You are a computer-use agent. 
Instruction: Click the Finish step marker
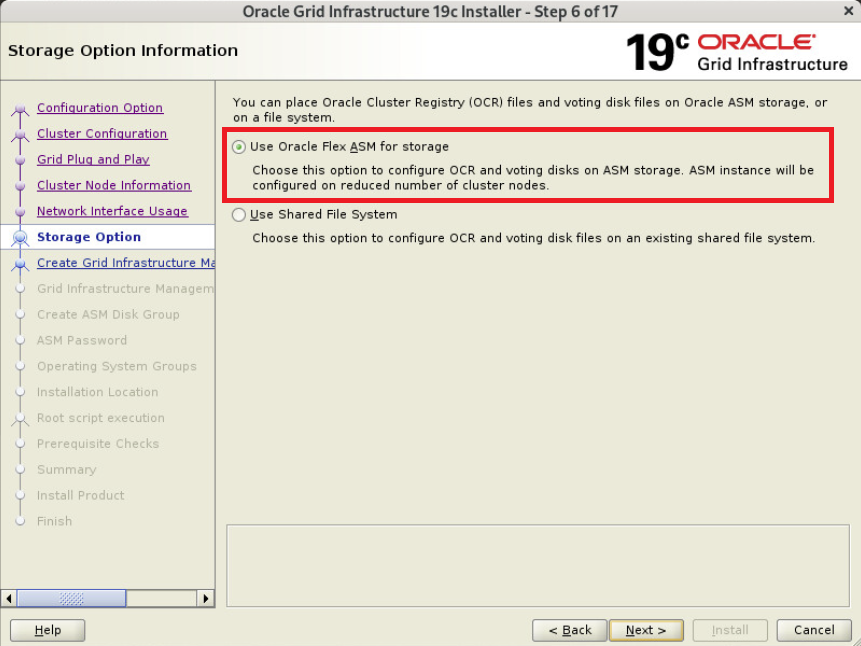20,521
